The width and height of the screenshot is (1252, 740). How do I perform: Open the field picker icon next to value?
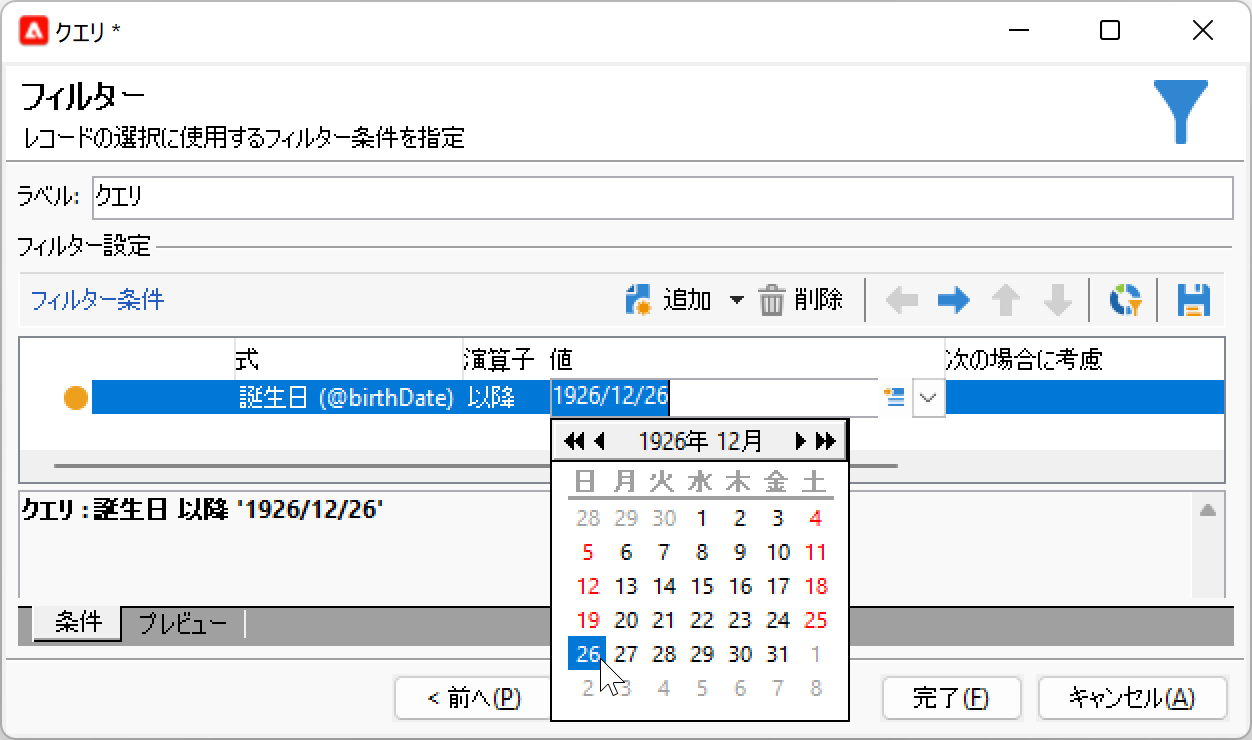(x=893, y=397)
